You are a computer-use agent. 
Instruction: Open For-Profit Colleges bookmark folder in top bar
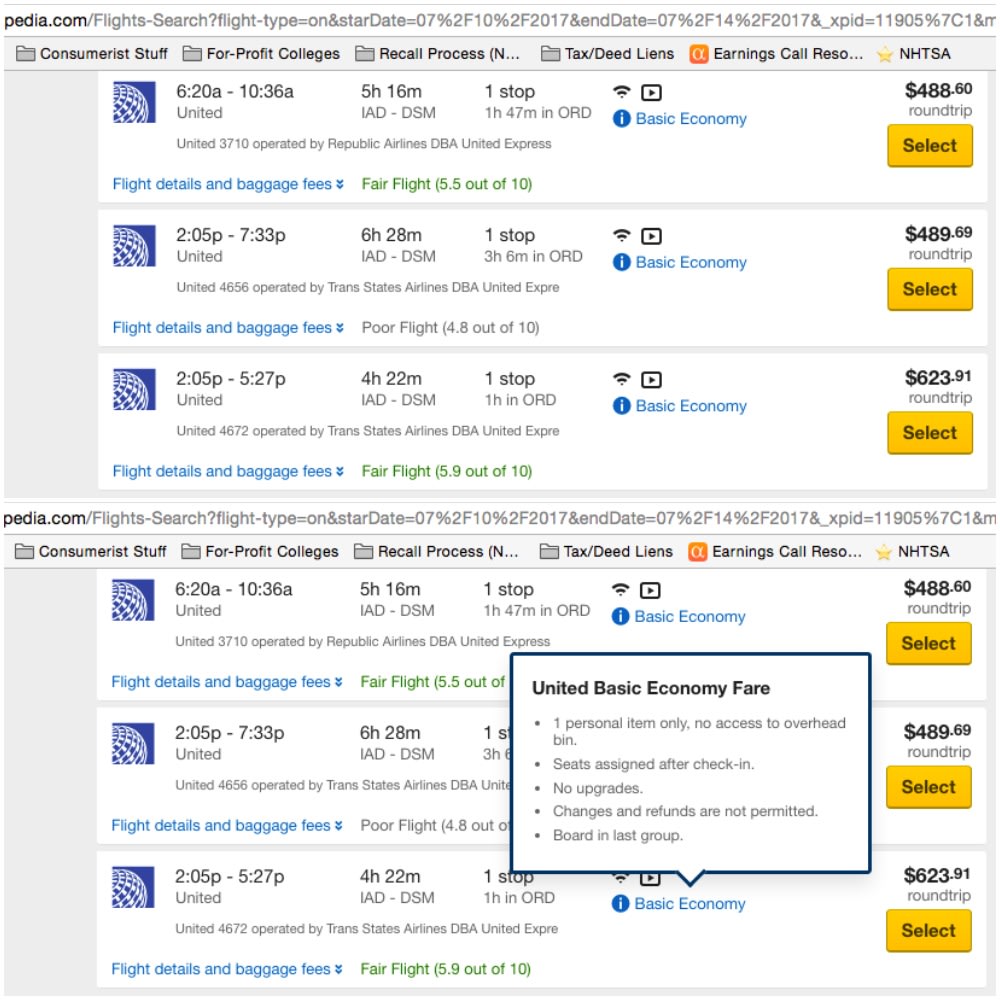pos(261,54)
